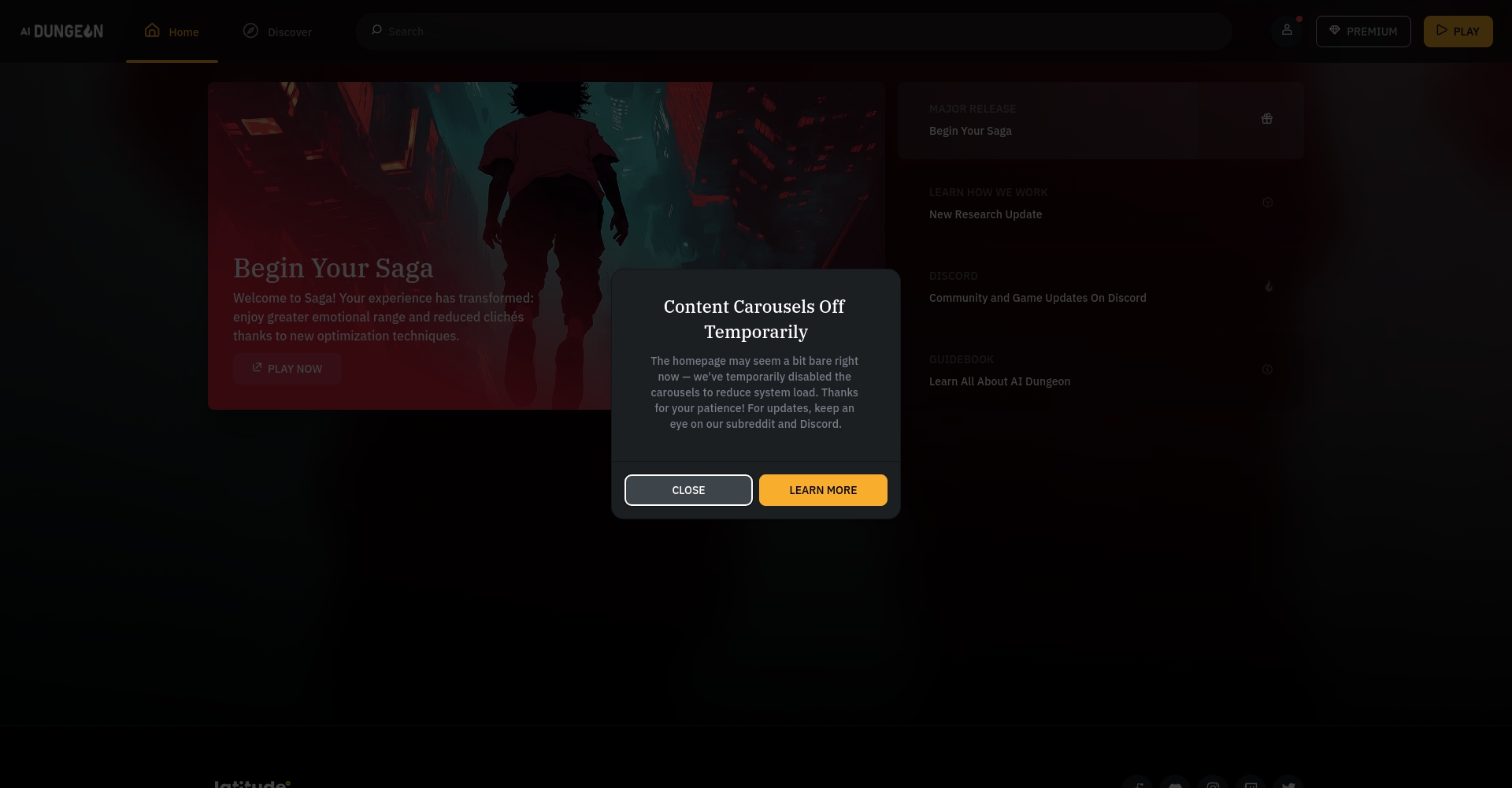This screenshot has width=1512, height=788.
Task: Open the Home tab
Action: pos(172,32)
